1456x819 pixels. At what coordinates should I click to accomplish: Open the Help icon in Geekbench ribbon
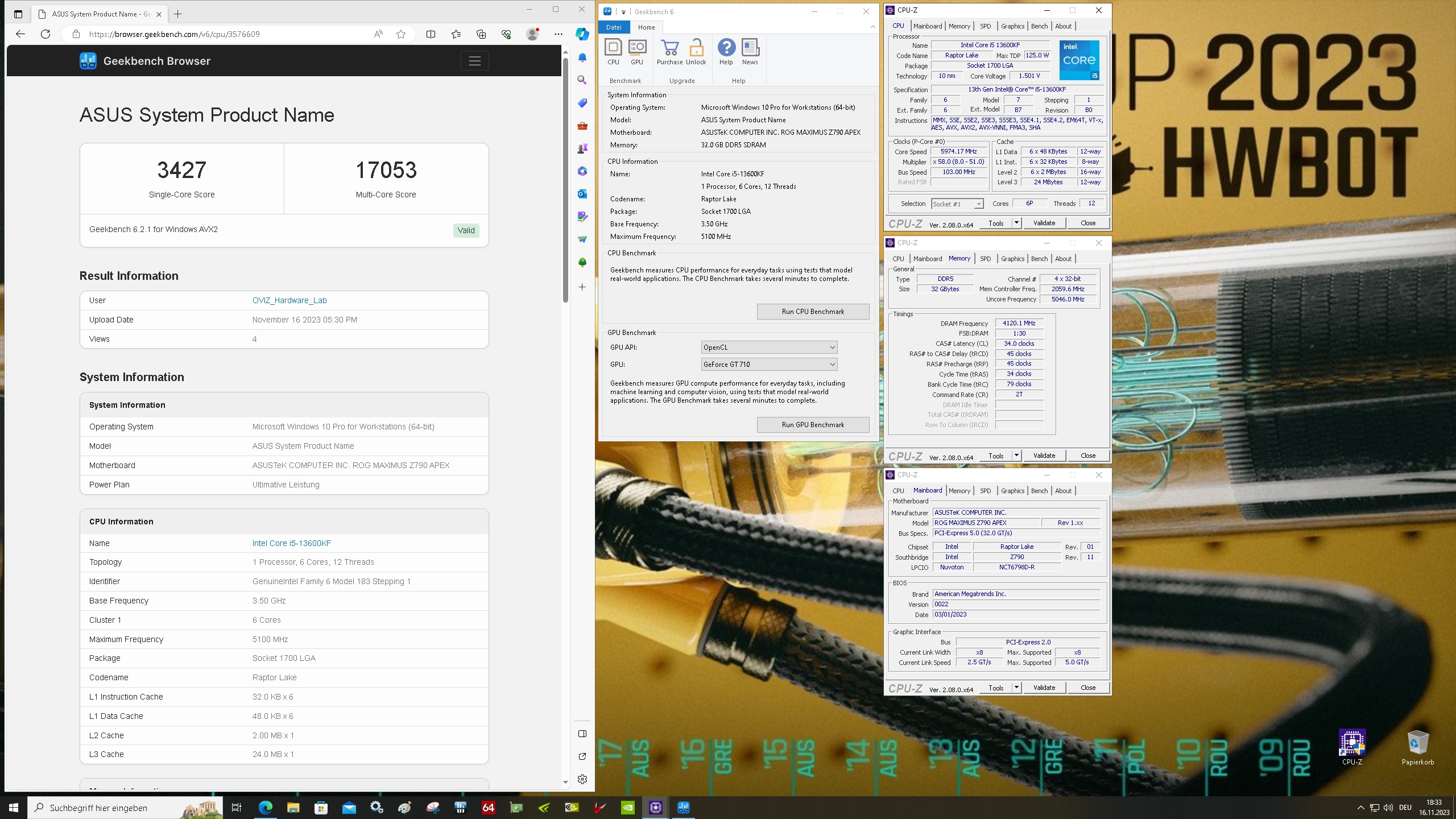click(726, 52)
